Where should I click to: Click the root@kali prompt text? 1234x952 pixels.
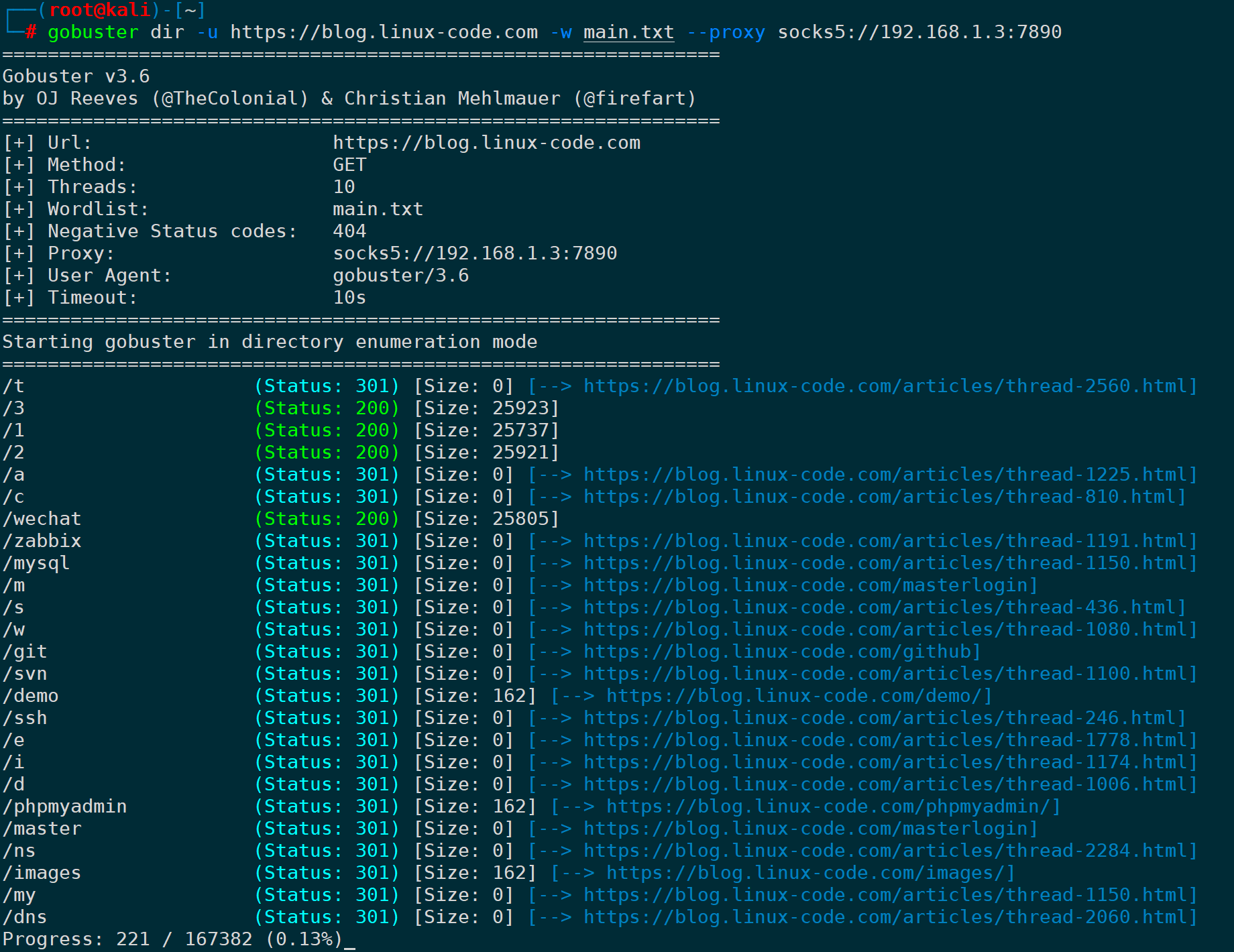(99, 10)
